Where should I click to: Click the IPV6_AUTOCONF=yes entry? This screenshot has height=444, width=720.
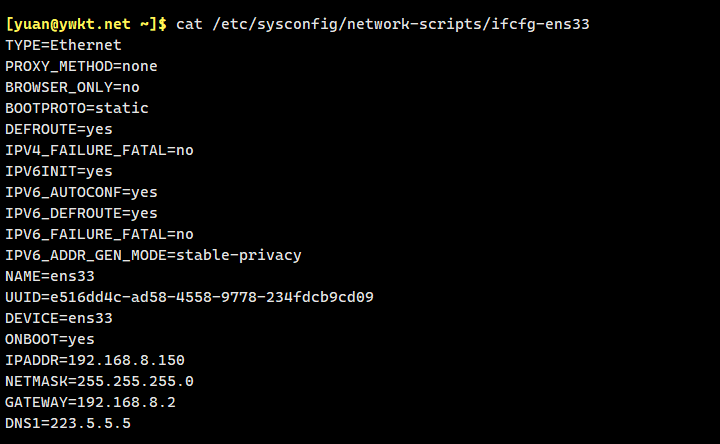click(x=81, y=192)
